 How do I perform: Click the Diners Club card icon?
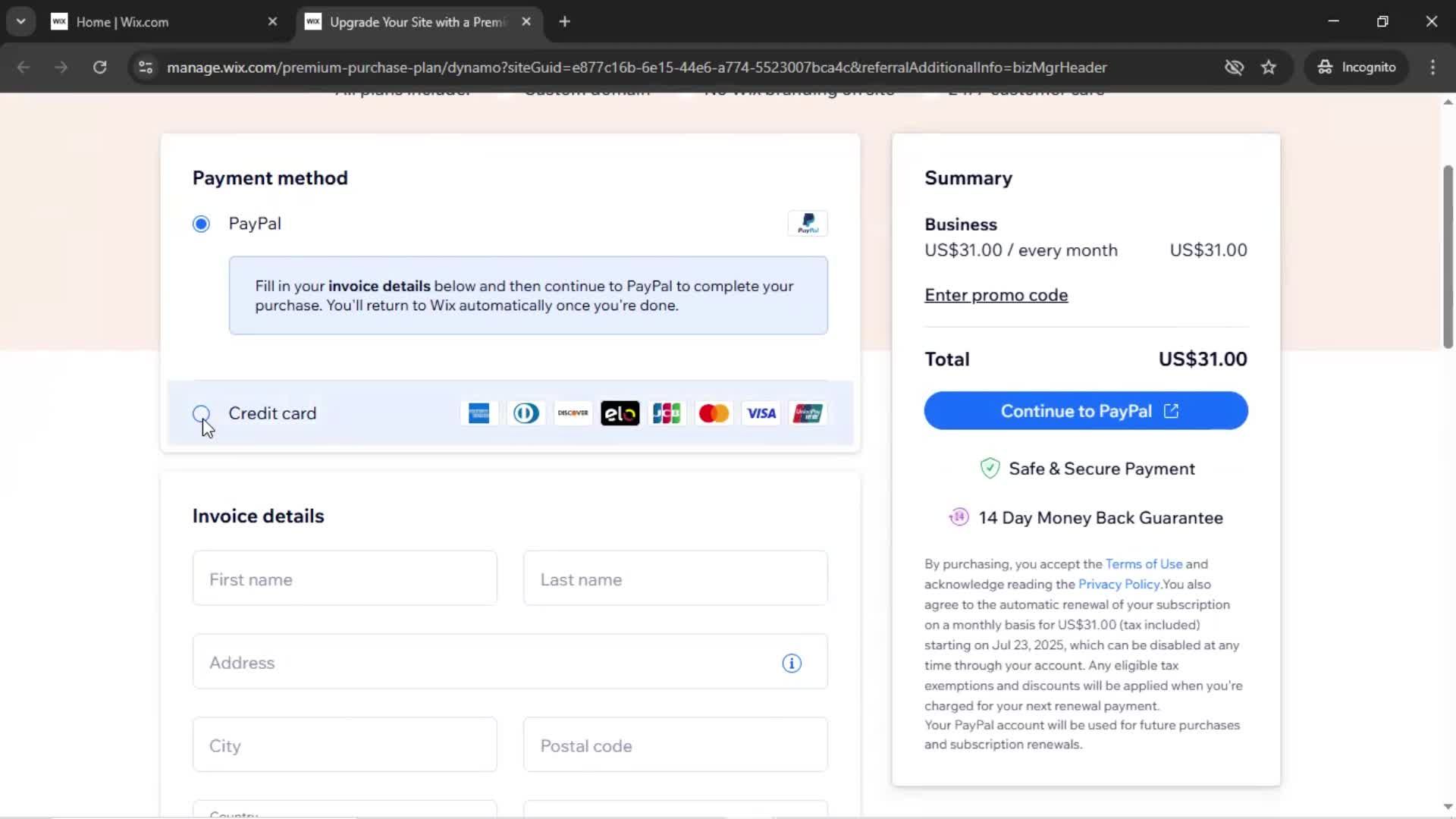point(526,413)
